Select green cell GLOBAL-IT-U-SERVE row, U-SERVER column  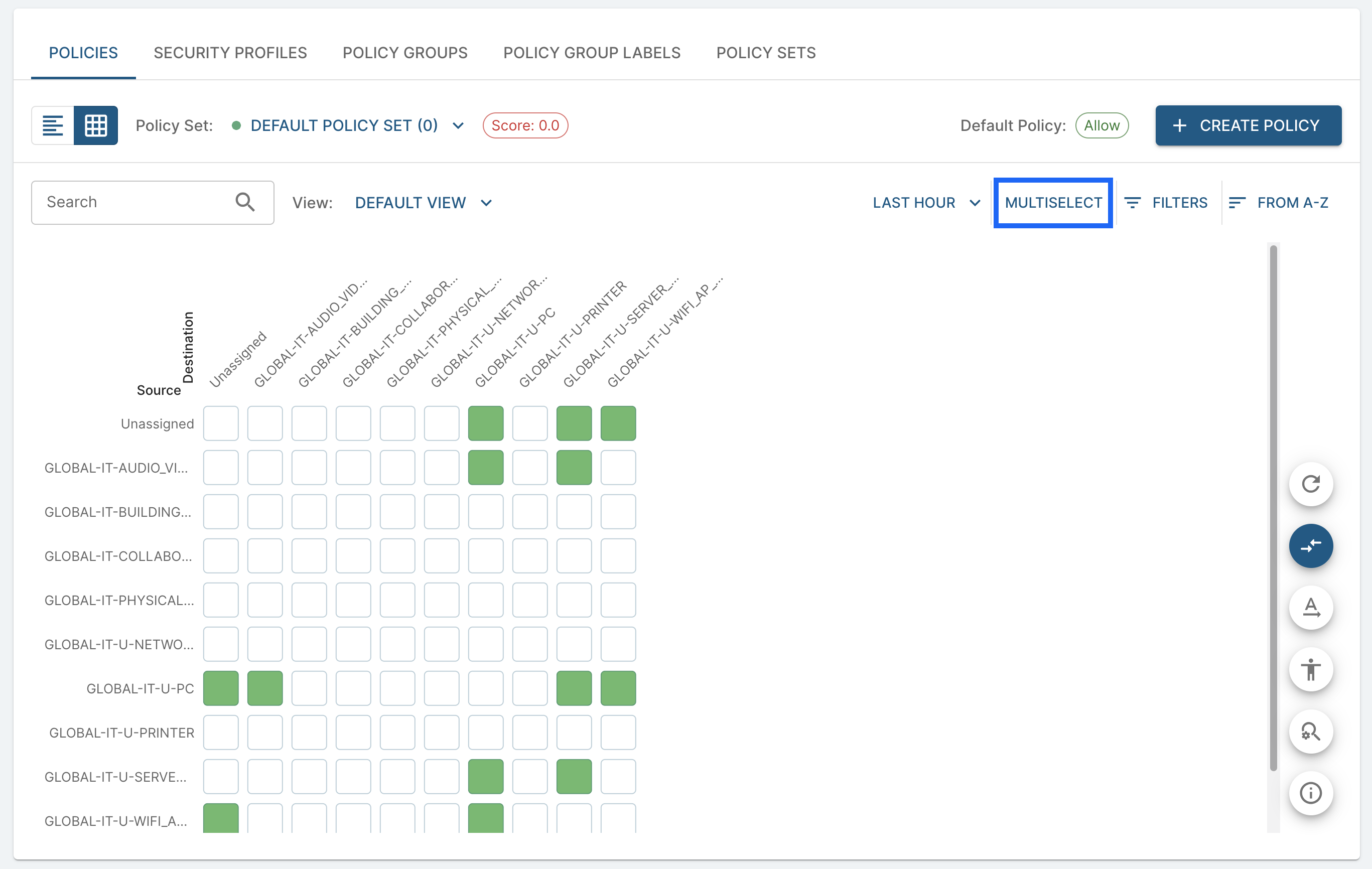574,777
